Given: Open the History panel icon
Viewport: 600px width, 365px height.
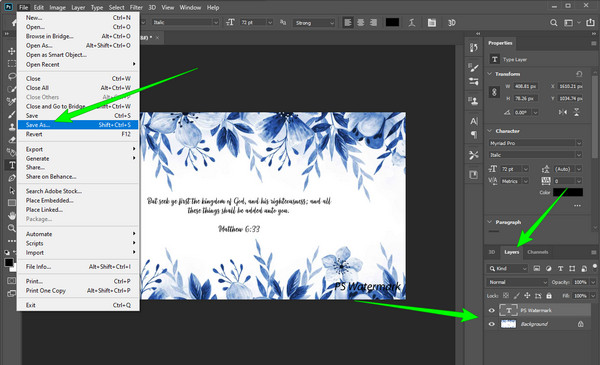Looking at the screenshot, I should coord(474,48).
